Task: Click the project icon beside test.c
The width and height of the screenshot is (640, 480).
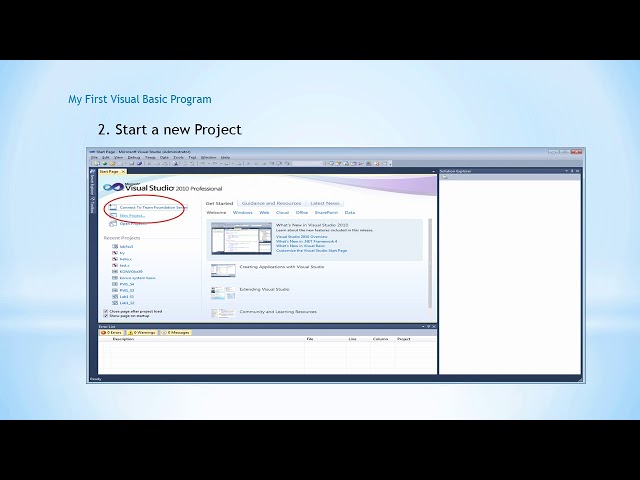Action: pos(115,265)
